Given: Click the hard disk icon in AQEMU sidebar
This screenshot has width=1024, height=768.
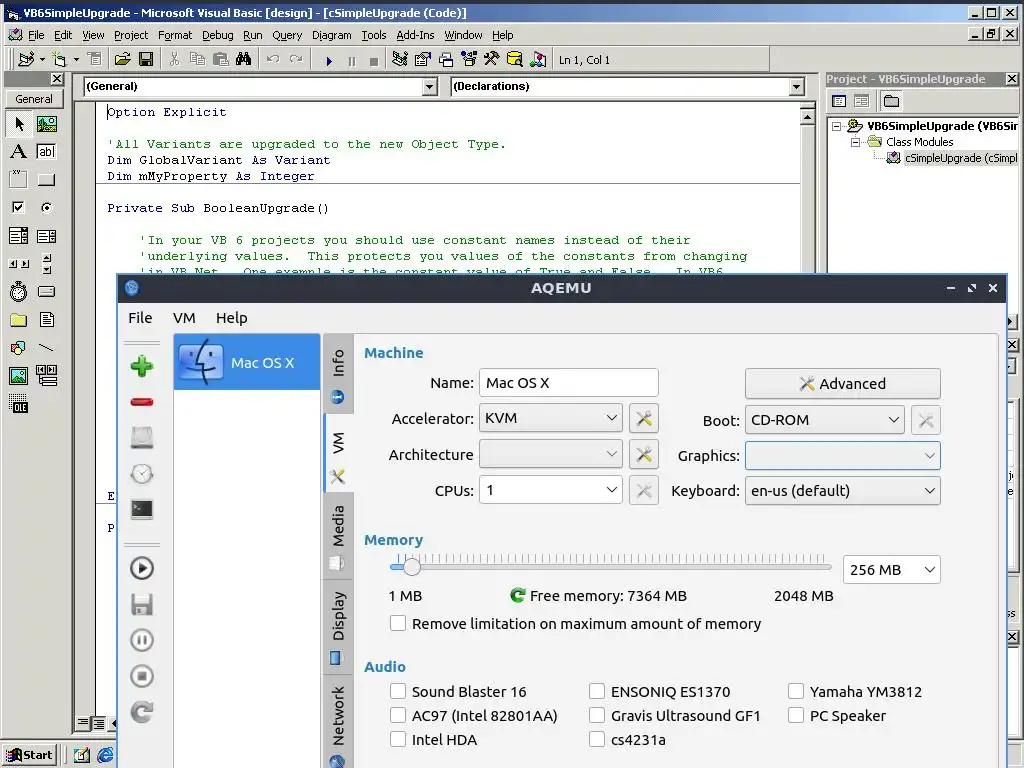Looking at the screenshot, I should tap(142, 438).
